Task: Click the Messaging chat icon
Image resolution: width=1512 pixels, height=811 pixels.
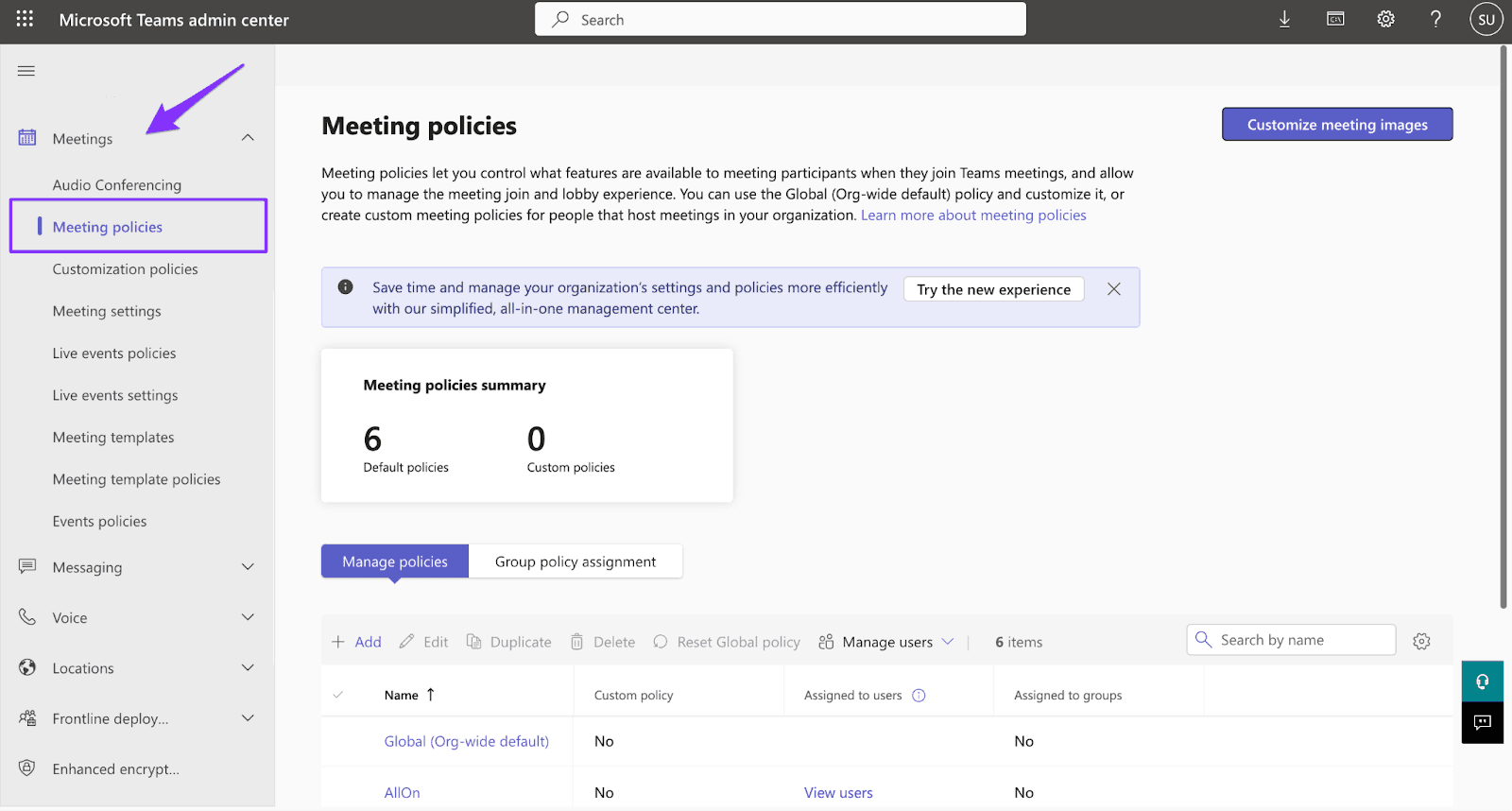Action: pyautogui.click(x=27, y=566)
